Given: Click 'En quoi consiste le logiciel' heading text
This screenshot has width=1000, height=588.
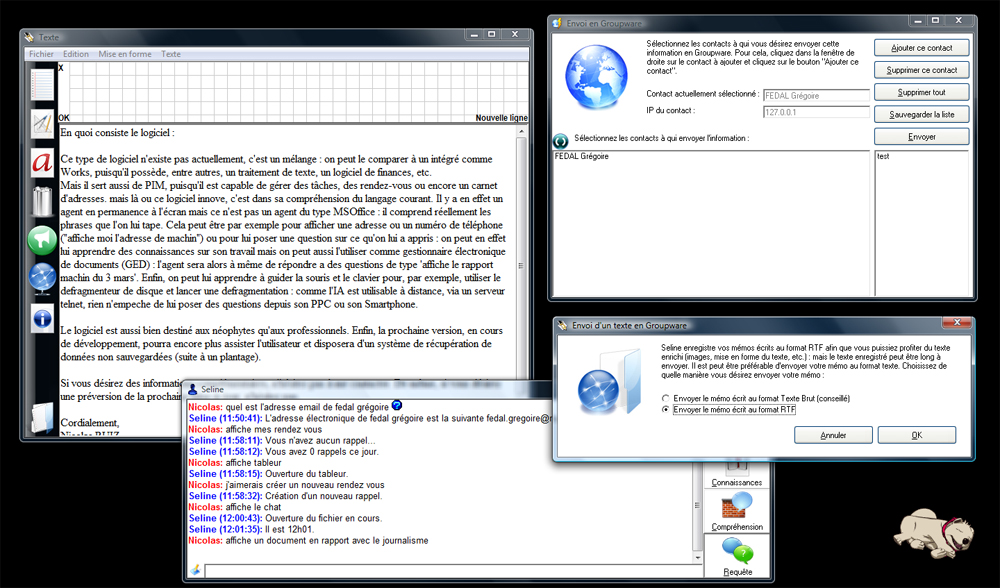Looking at the screenshot, I should point(117,133).
